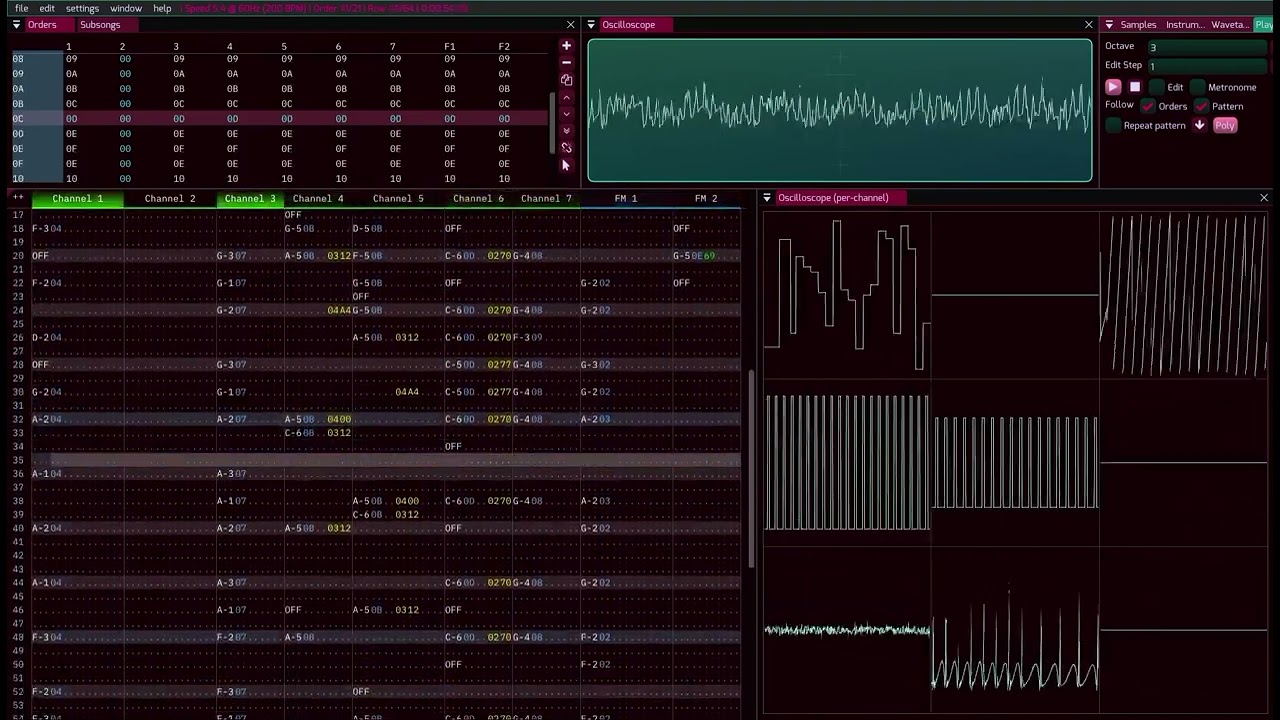Click the Edit Step input field
This screenshot has height=720, width=1280.
click(x=1207, y=66)
